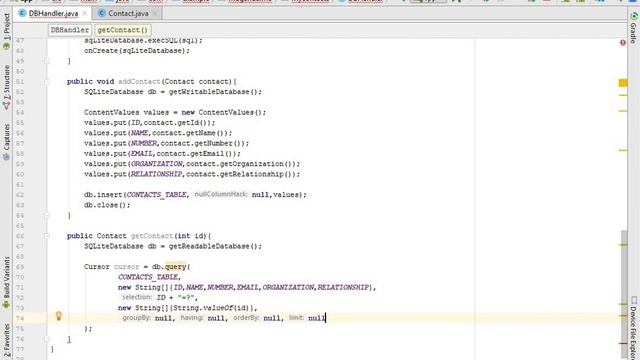Collapse the getContact method fold marker
Viewport: 640px width, 360px height.
(x=47, y=236)
